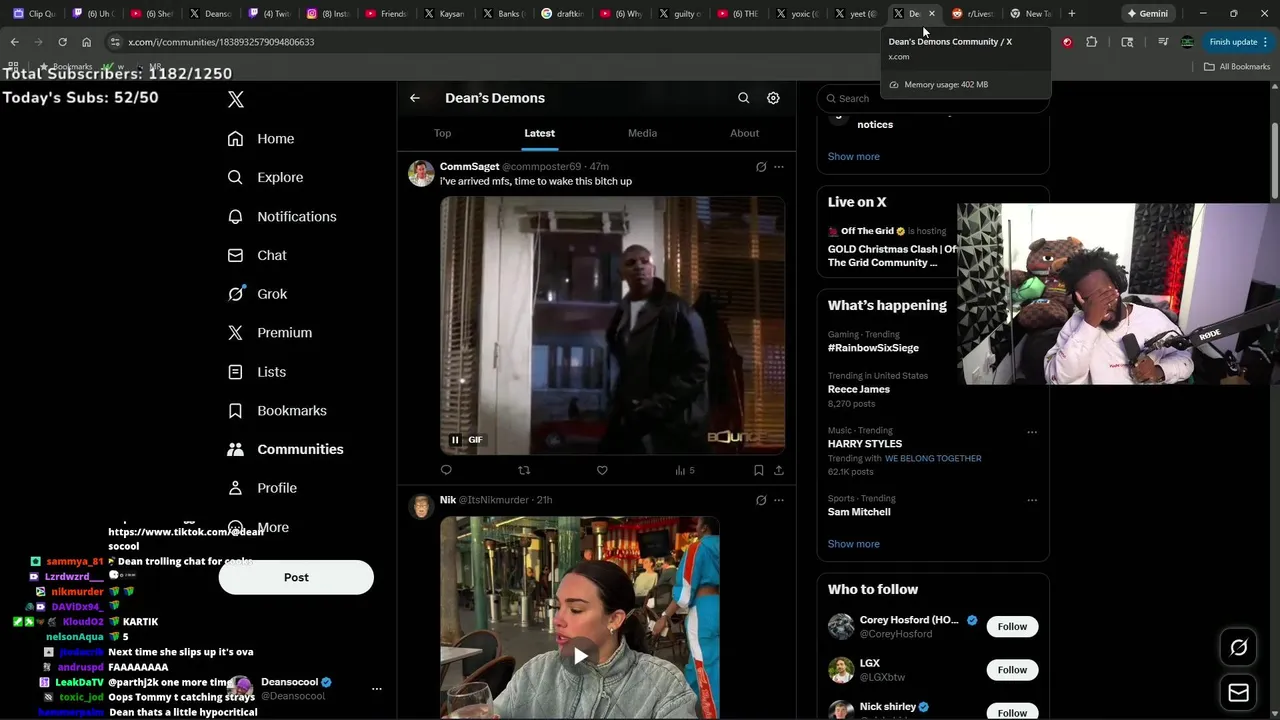Open the GOLD Christmas Clash live broadcast
The width and height of the screenshot is (1280, 720).
pos(892,256)
